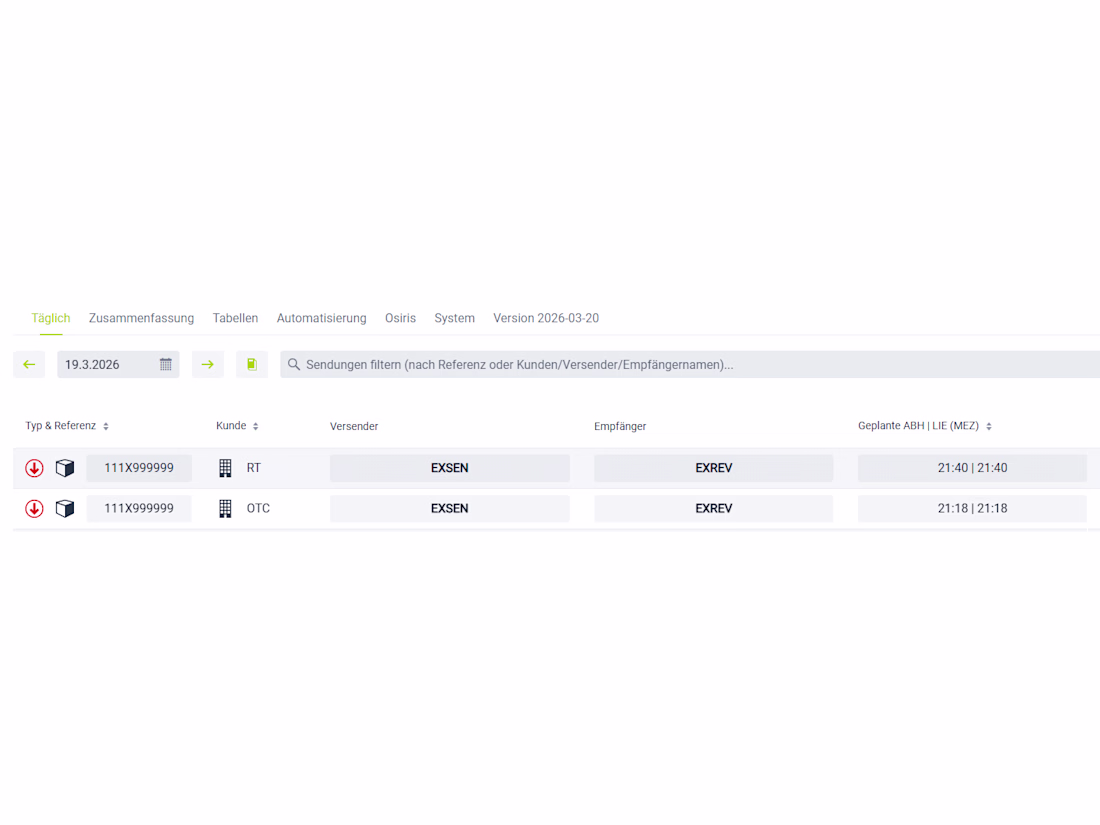The height and width of the screenshot is (825, 1100).
Task: Click the Empfänger column header
Action: coord(620,426)
